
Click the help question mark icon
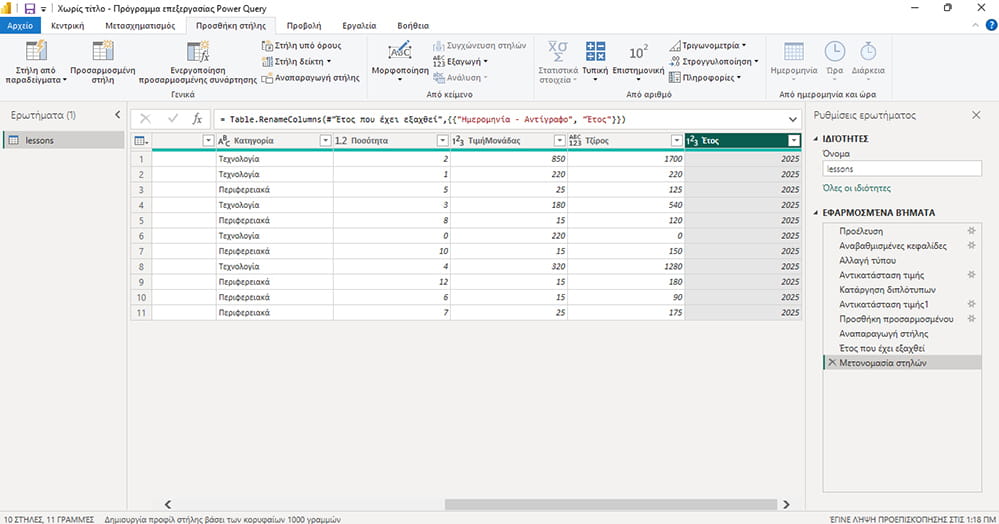click(x=991, y=25)
